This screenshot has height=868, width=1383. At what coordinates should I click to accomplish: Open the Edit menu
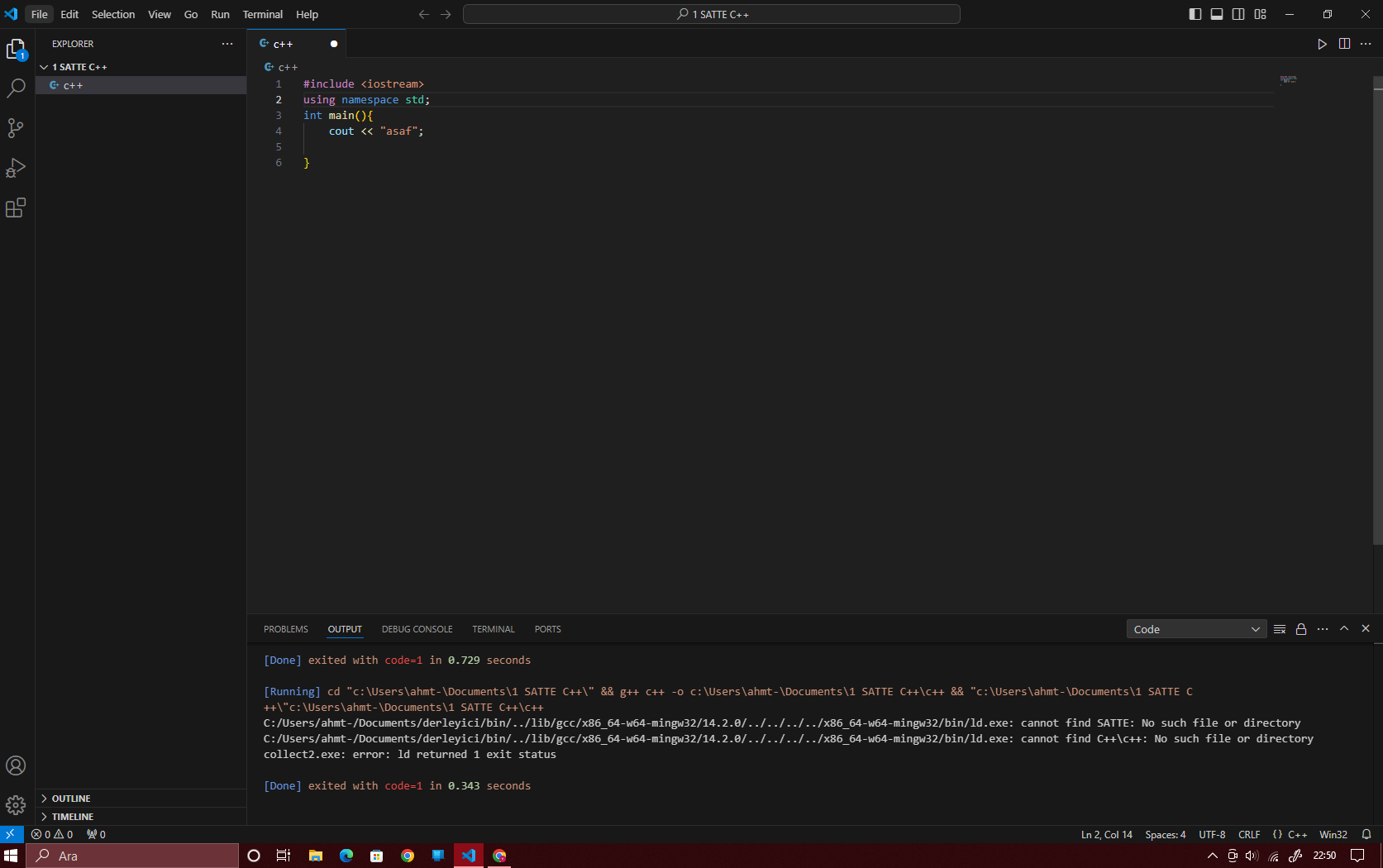tap(69, 14)
